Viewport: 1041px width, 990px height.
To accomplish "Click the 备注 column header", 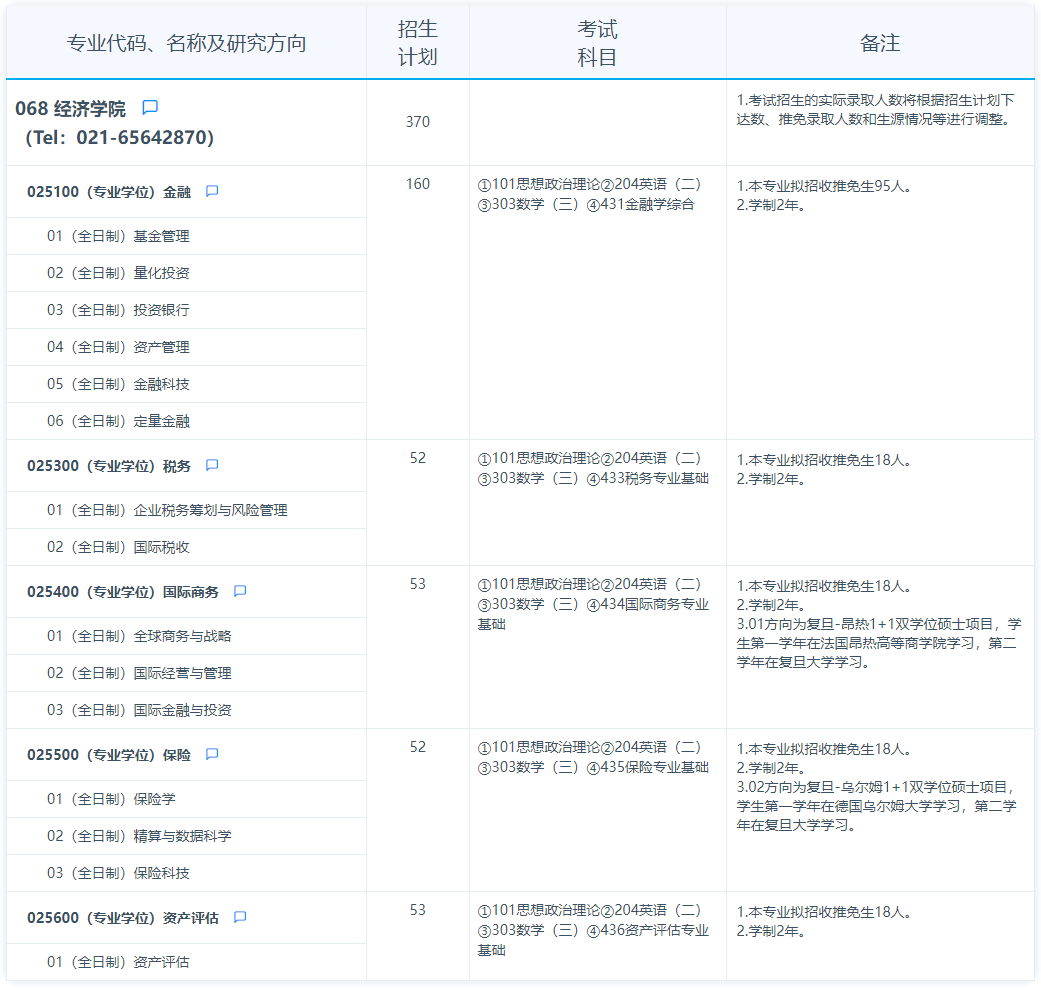I will coord(880,43).
